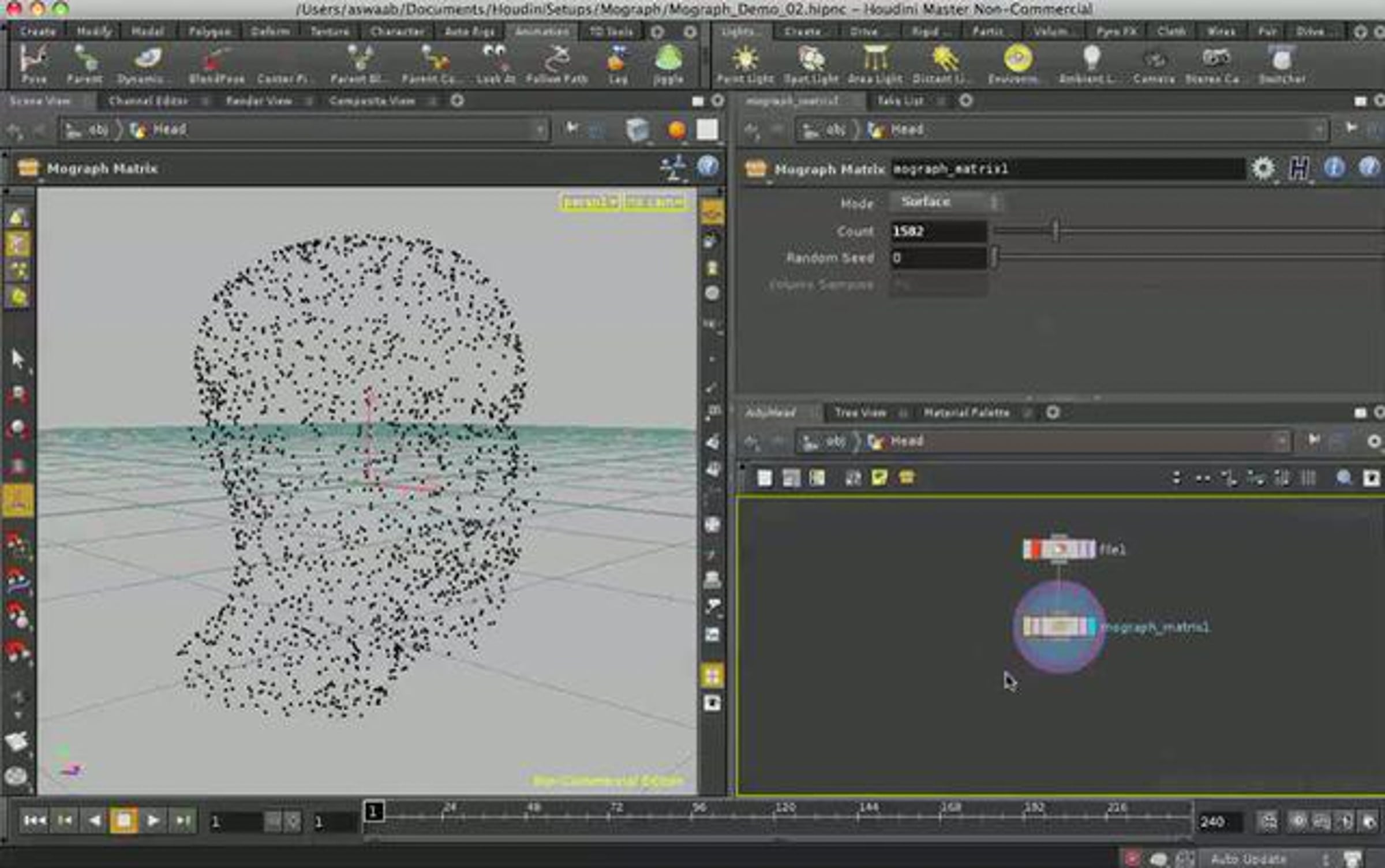Create a Camera from the shelf
Screen dimensions: 1385x868
click(x=1154, y=65)
